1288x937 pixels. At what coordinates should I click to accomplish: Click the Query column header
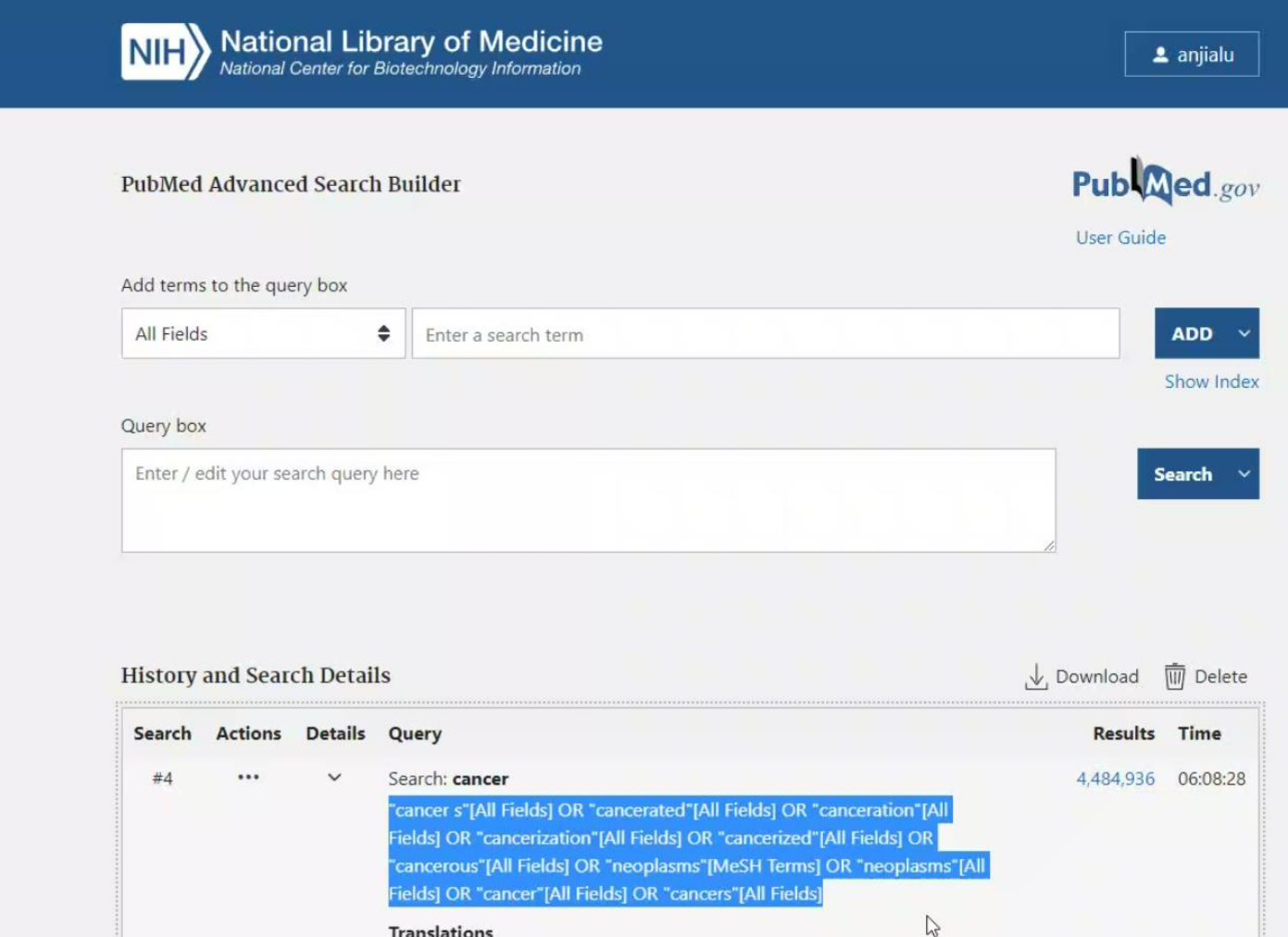415,733
